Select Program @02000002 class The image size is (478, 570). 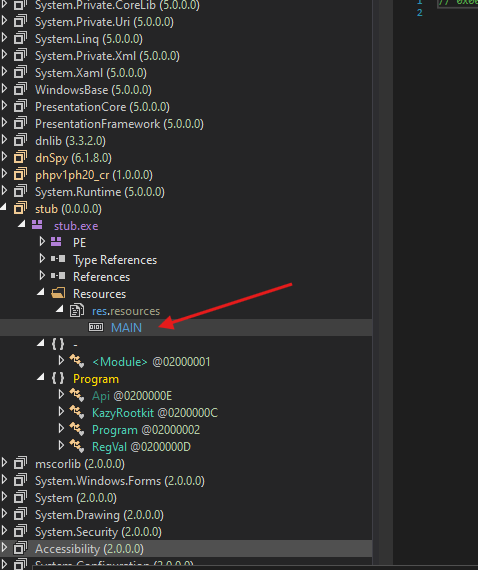(146, 430)
